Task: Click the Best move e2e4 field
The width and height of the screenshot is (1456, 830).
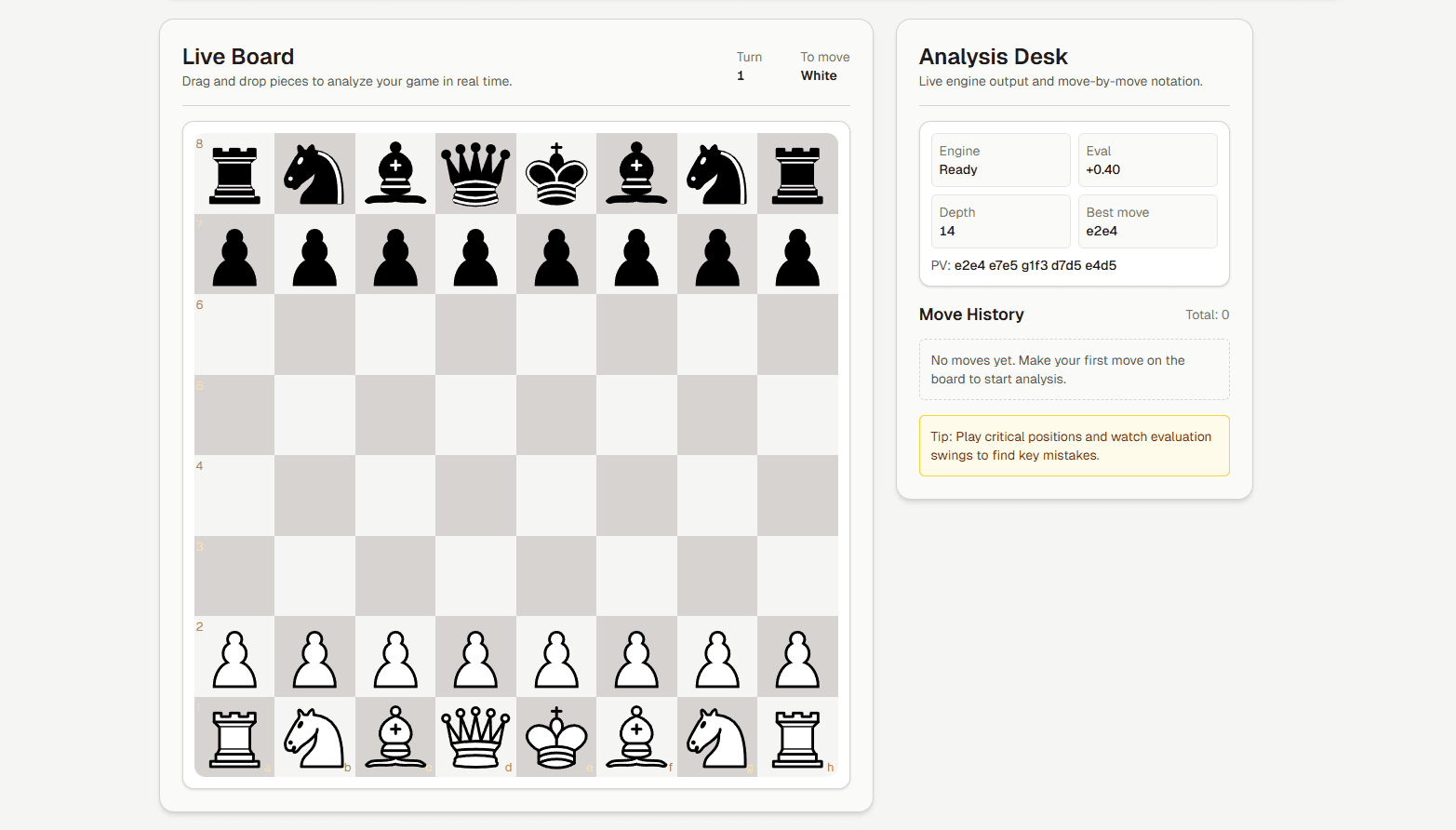Action: (x=1147, y=221)
